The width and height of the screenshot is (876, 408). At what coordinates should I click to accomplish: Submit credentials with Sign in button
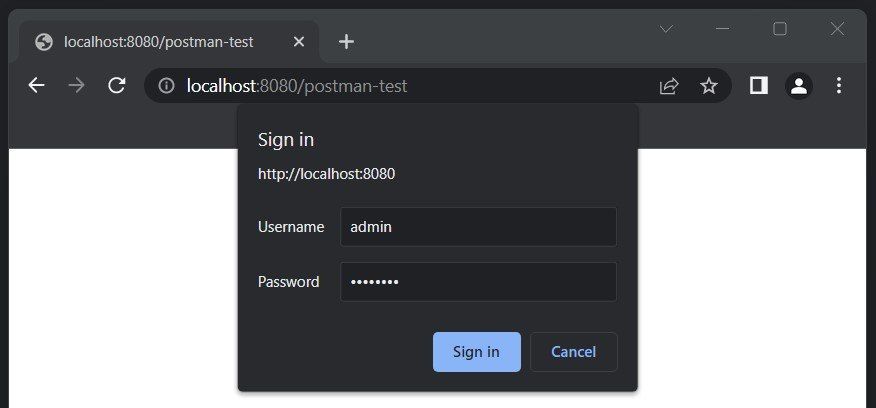click(x=477, y=352)
